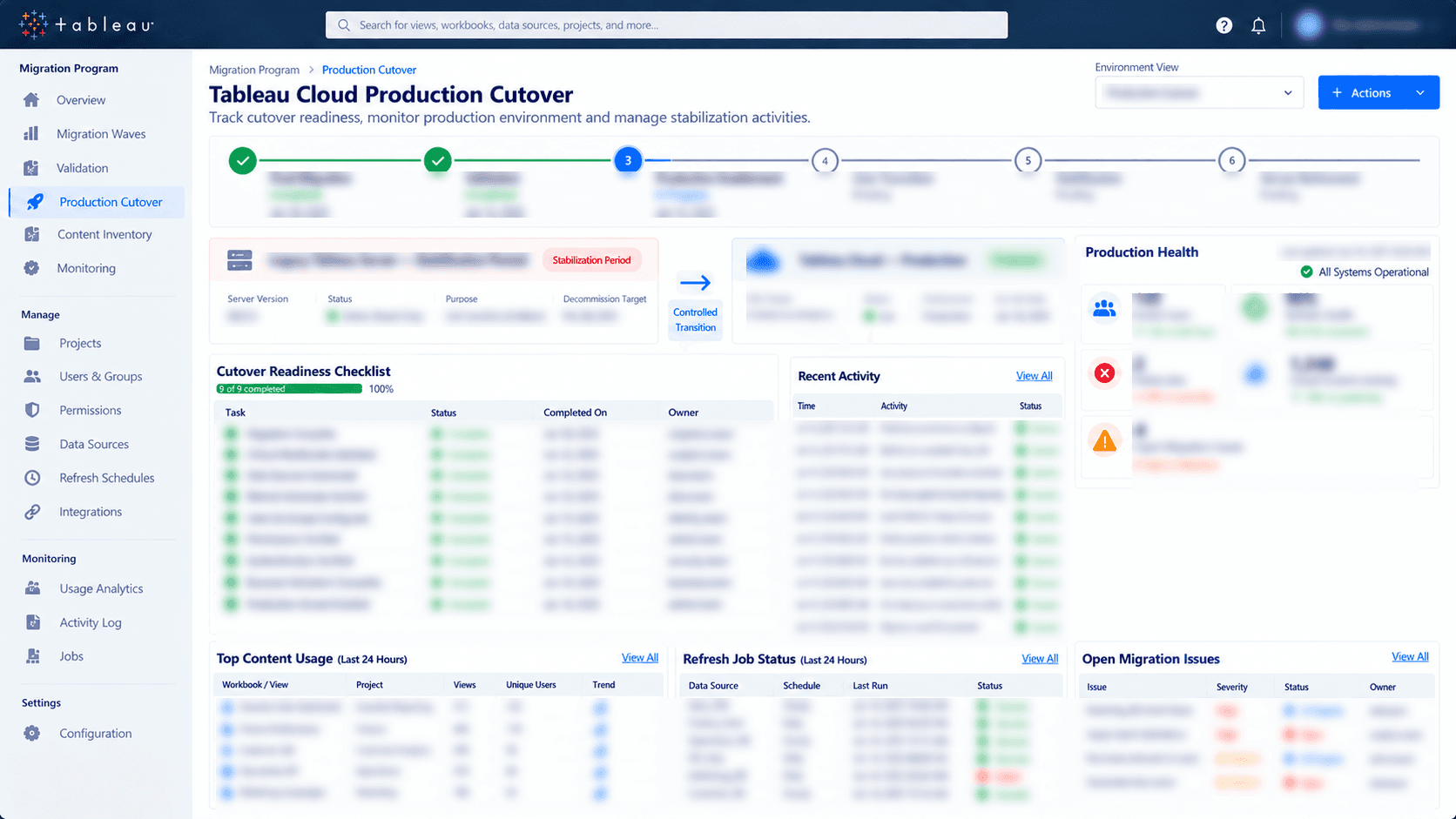Click View All in Refresh Job Status
1456x819 pixels.
1040,659
